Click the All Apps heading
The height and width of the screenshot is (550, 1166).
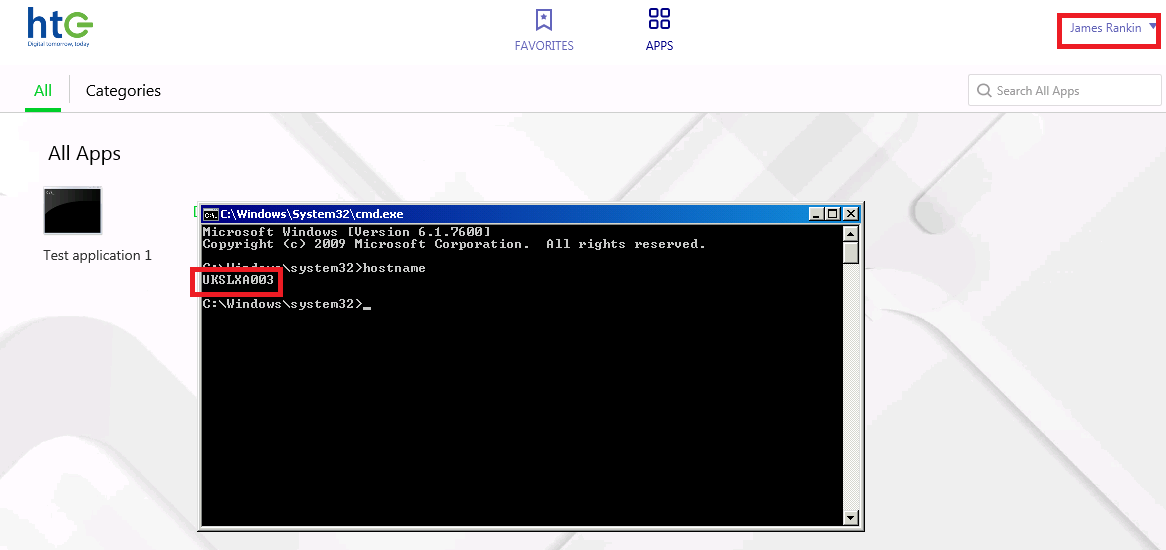[x=85, y=154]
